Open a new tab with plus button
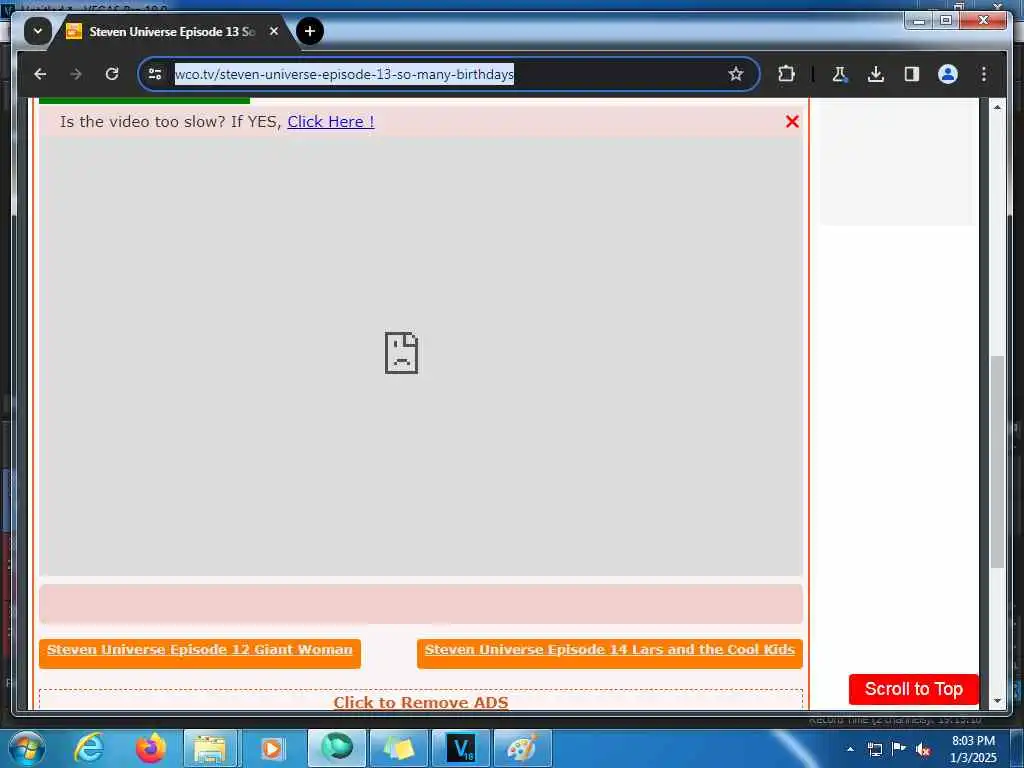This screenshot has width=1024, height=768. coord(310,31)
